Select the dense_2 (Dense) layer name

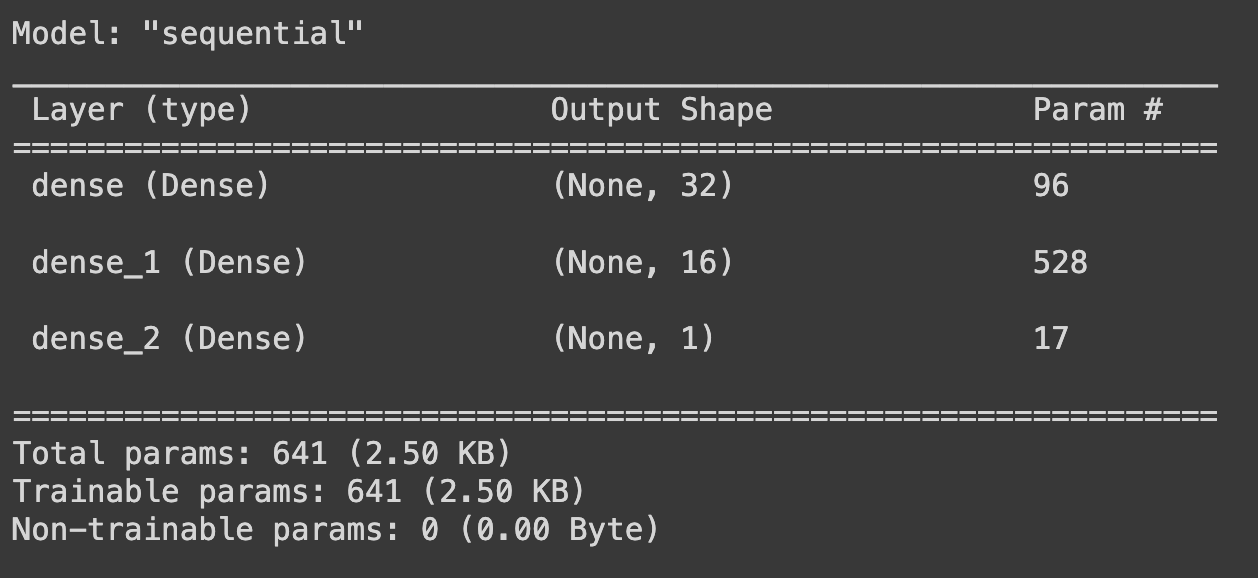168,339
